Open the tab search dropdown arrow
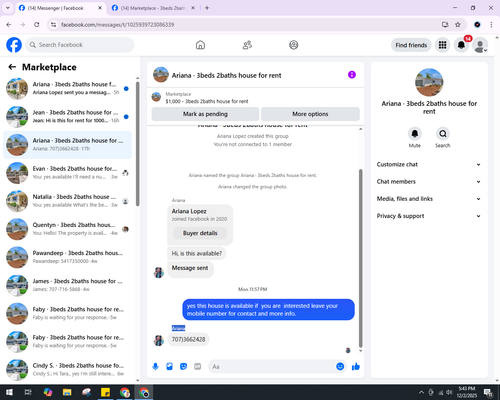This screenshot has height=400, width=500. [8, 8]
